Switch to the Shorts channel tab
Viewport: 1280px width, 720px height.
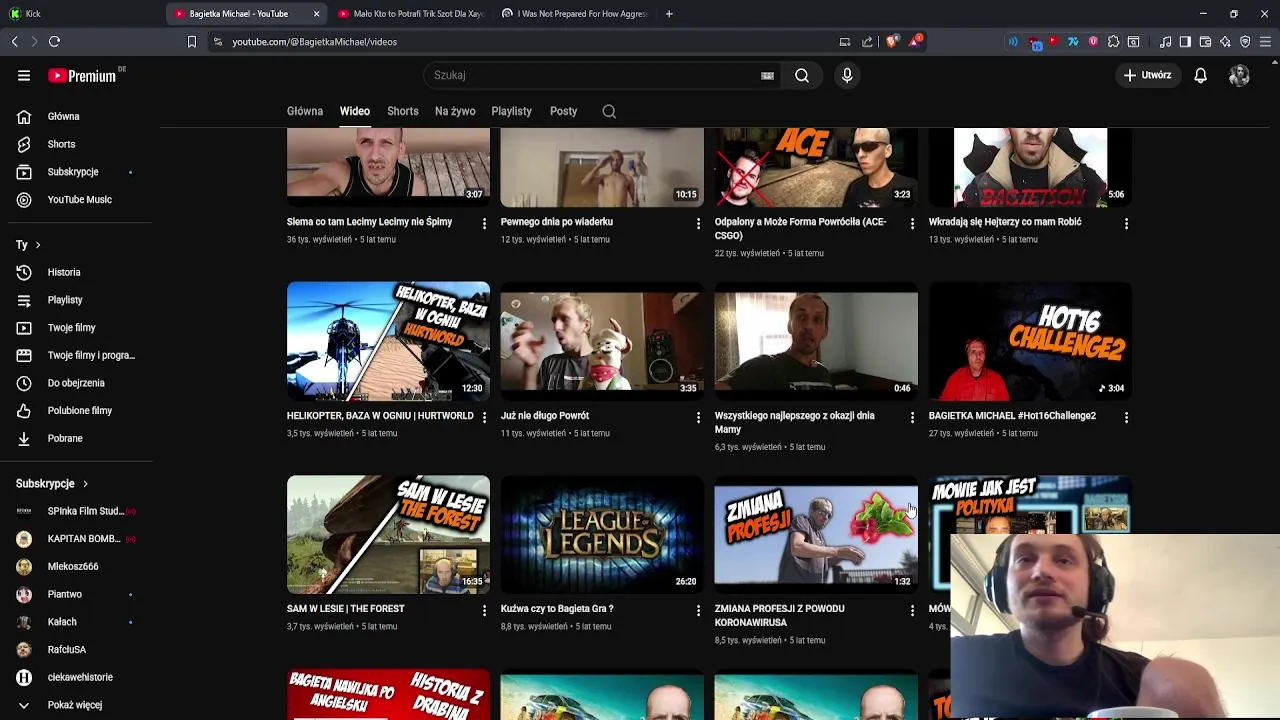point(403,111)
